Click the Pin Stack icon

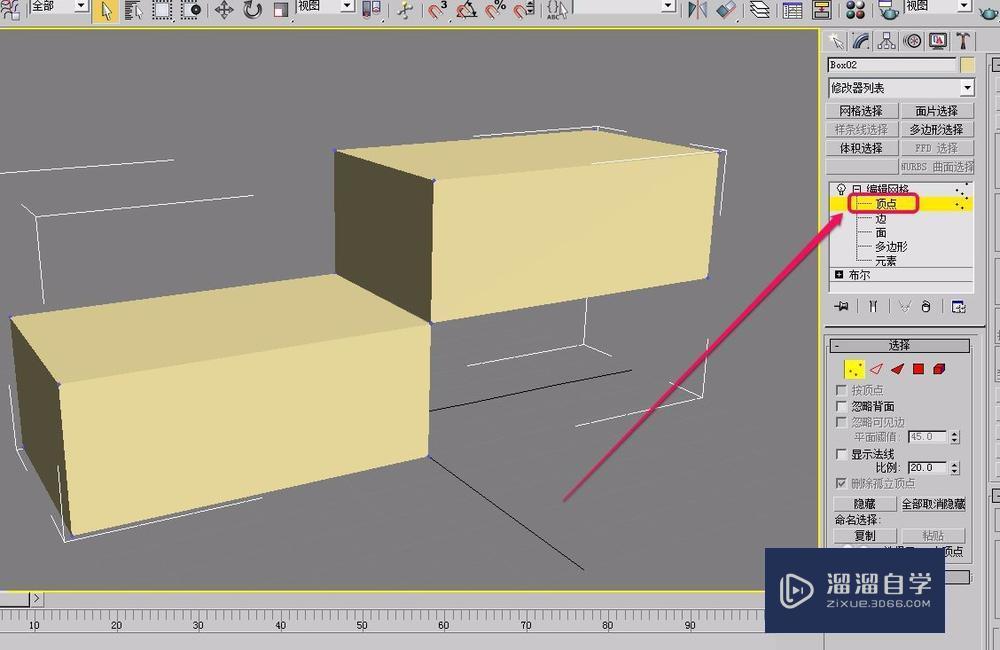(842, 307)
